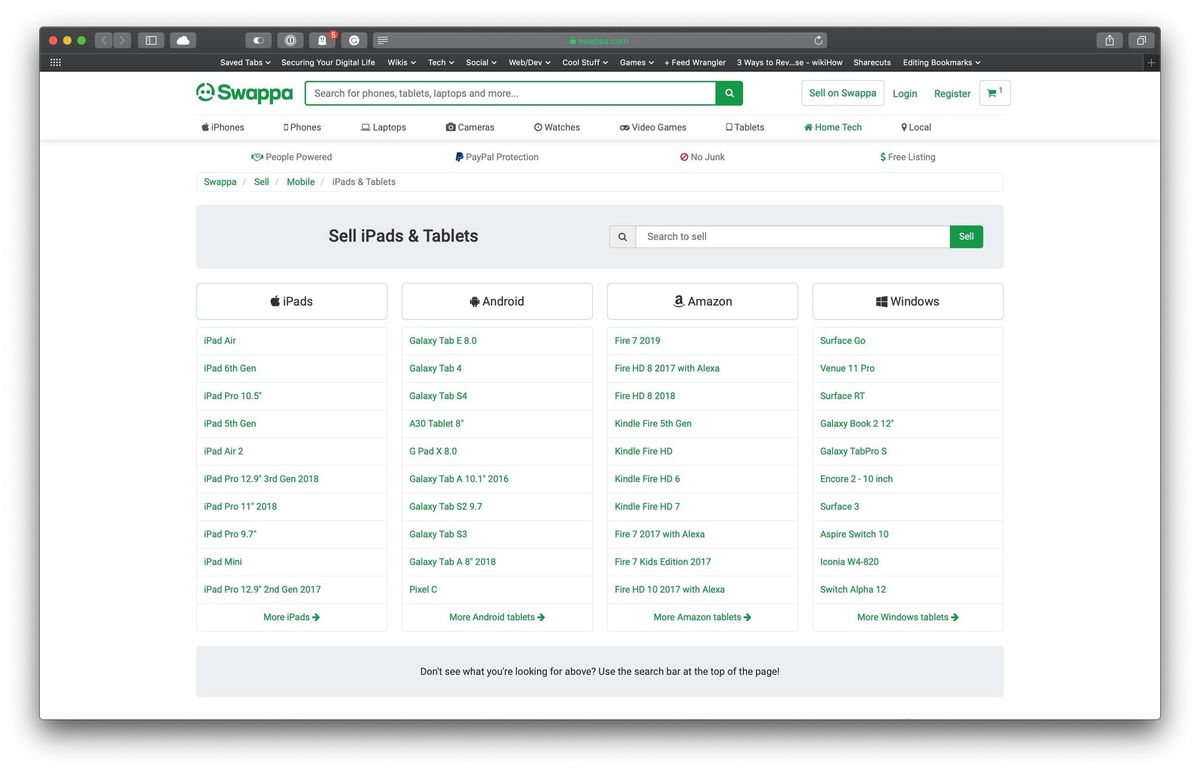Go to the Laptops category

pyautogui.click(x=384, y=128)
